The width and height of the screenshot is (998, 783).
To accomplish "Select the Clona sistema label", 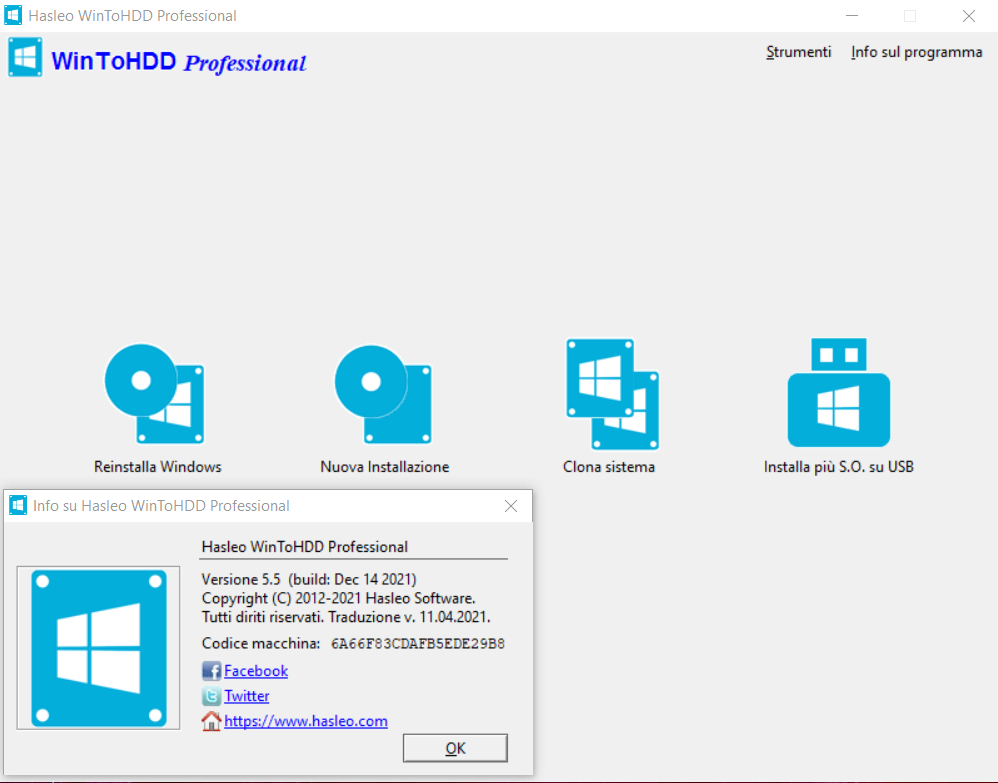I will click(608, 467).
